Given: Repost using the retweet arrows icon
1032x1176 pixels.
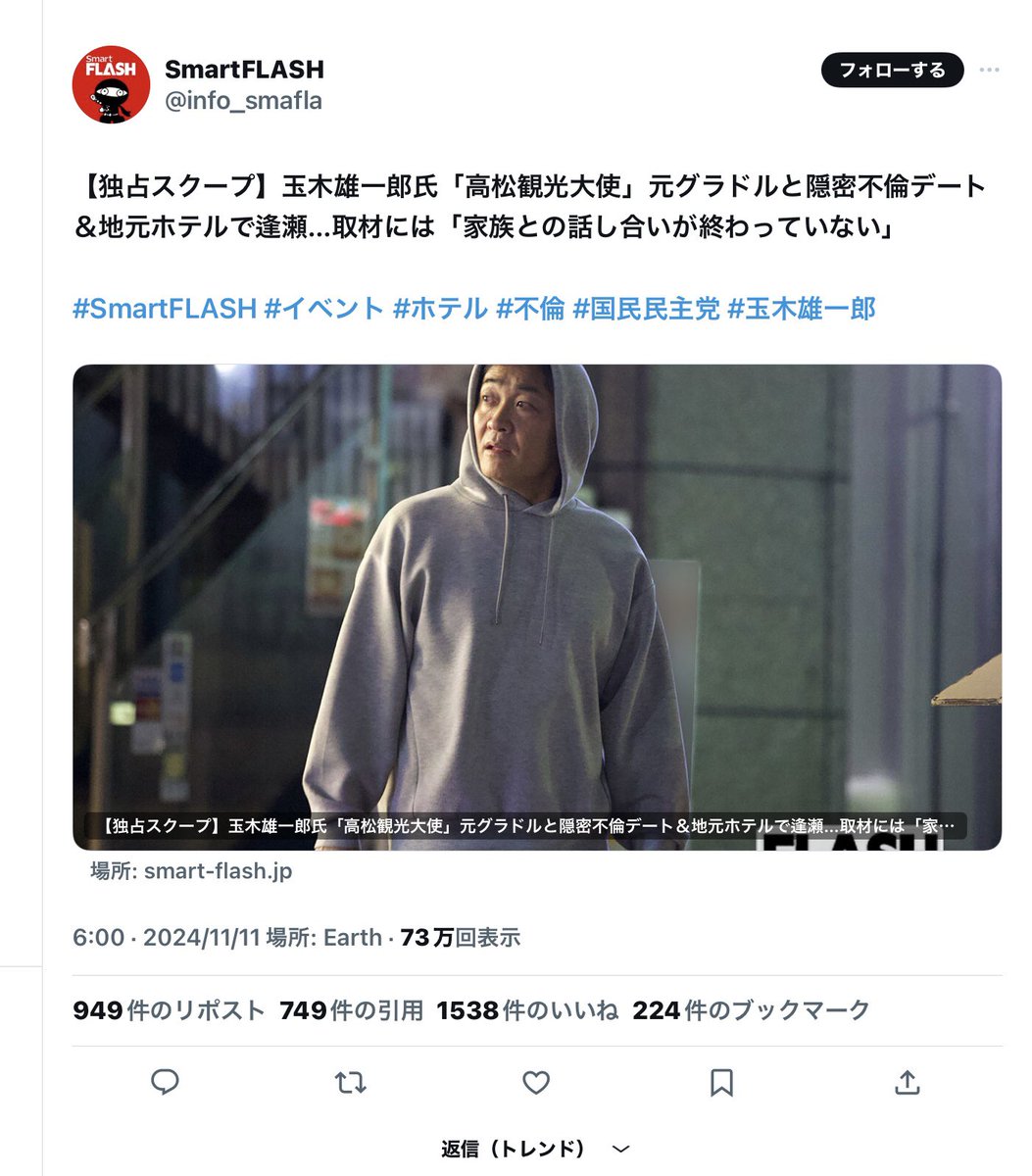Looking at the screenshot, I should 350,1082.
